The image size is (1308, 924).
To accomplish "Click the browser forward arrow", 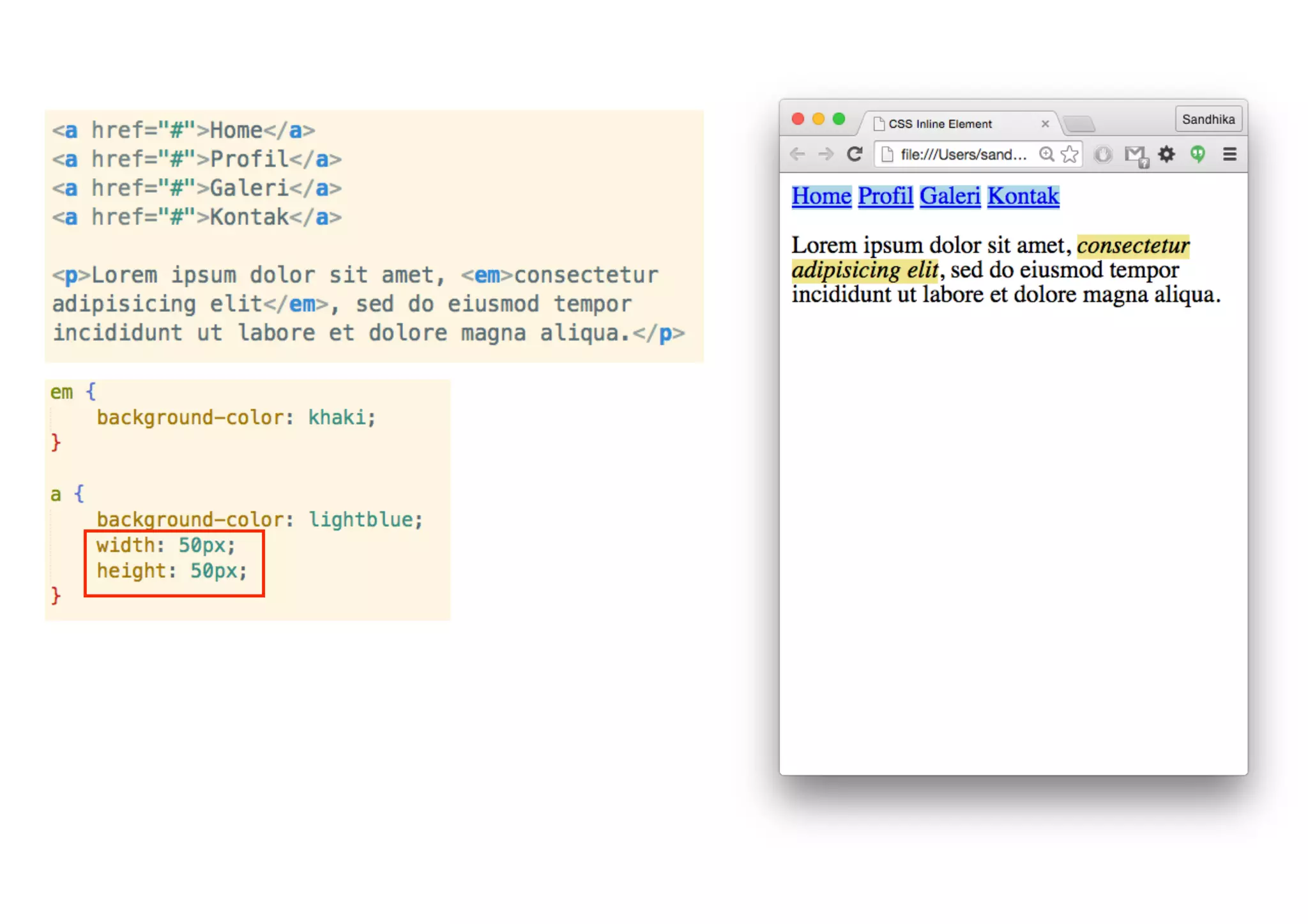I will (826, 154).
